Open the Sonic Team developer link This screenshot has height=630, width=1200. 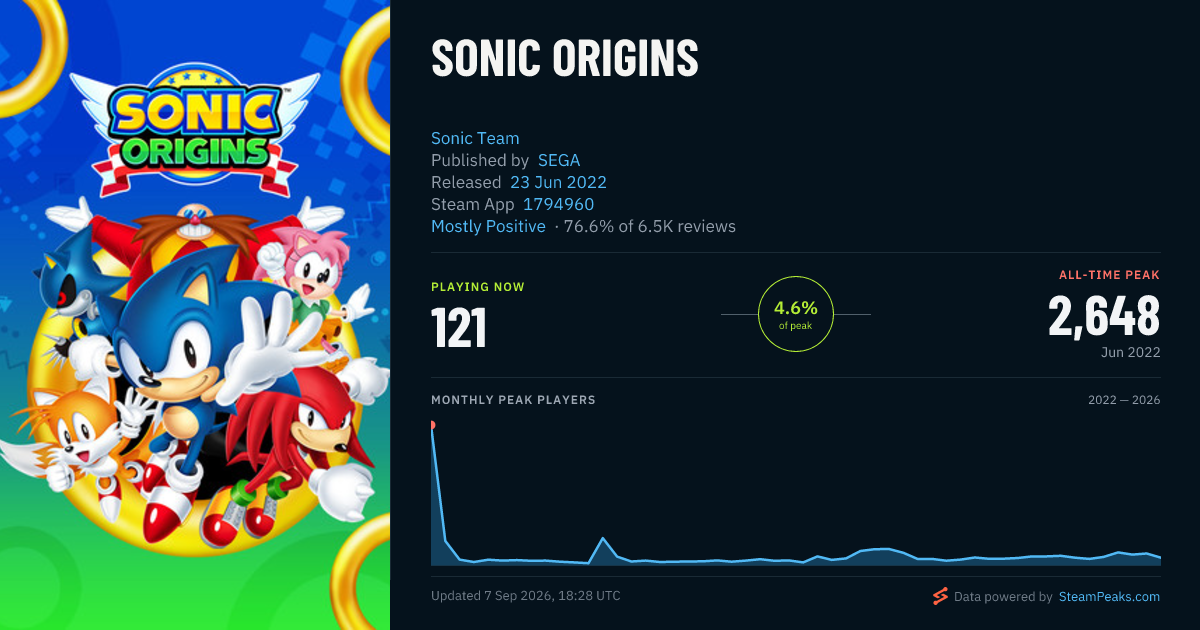475,138
